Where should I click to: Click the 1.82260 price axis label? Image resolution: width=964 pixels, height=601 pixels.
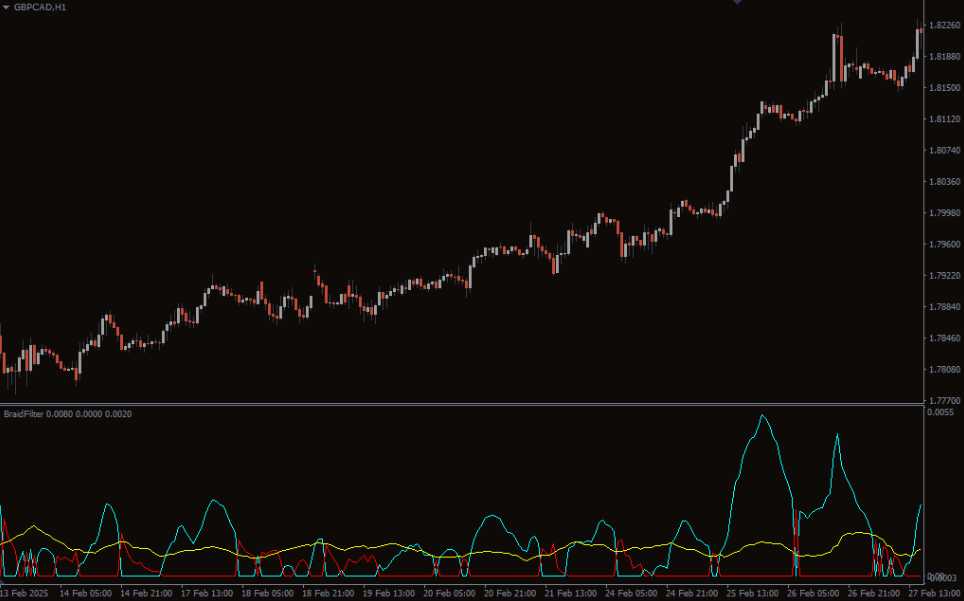point(943,25)
